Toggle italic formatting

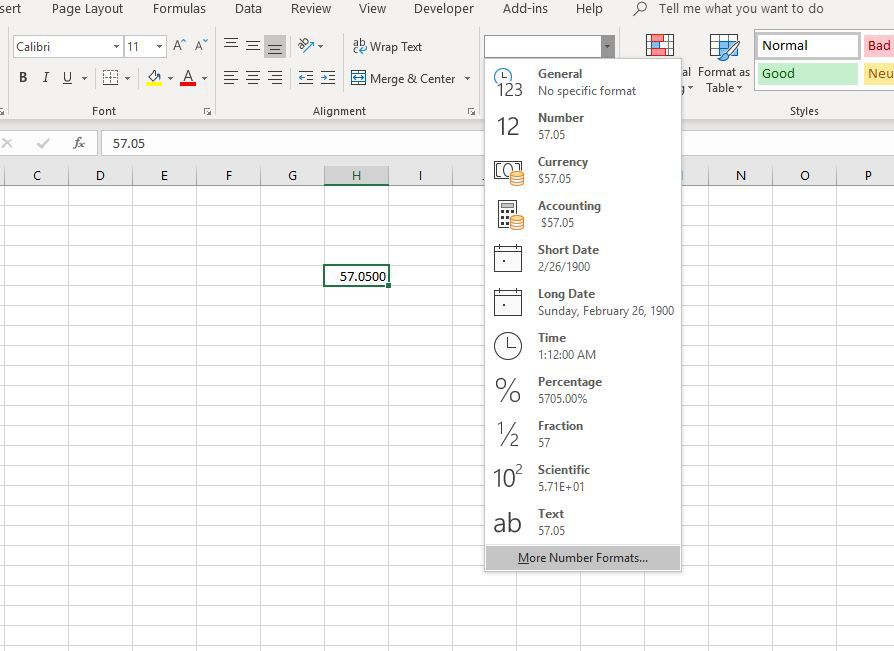point(45,77)
